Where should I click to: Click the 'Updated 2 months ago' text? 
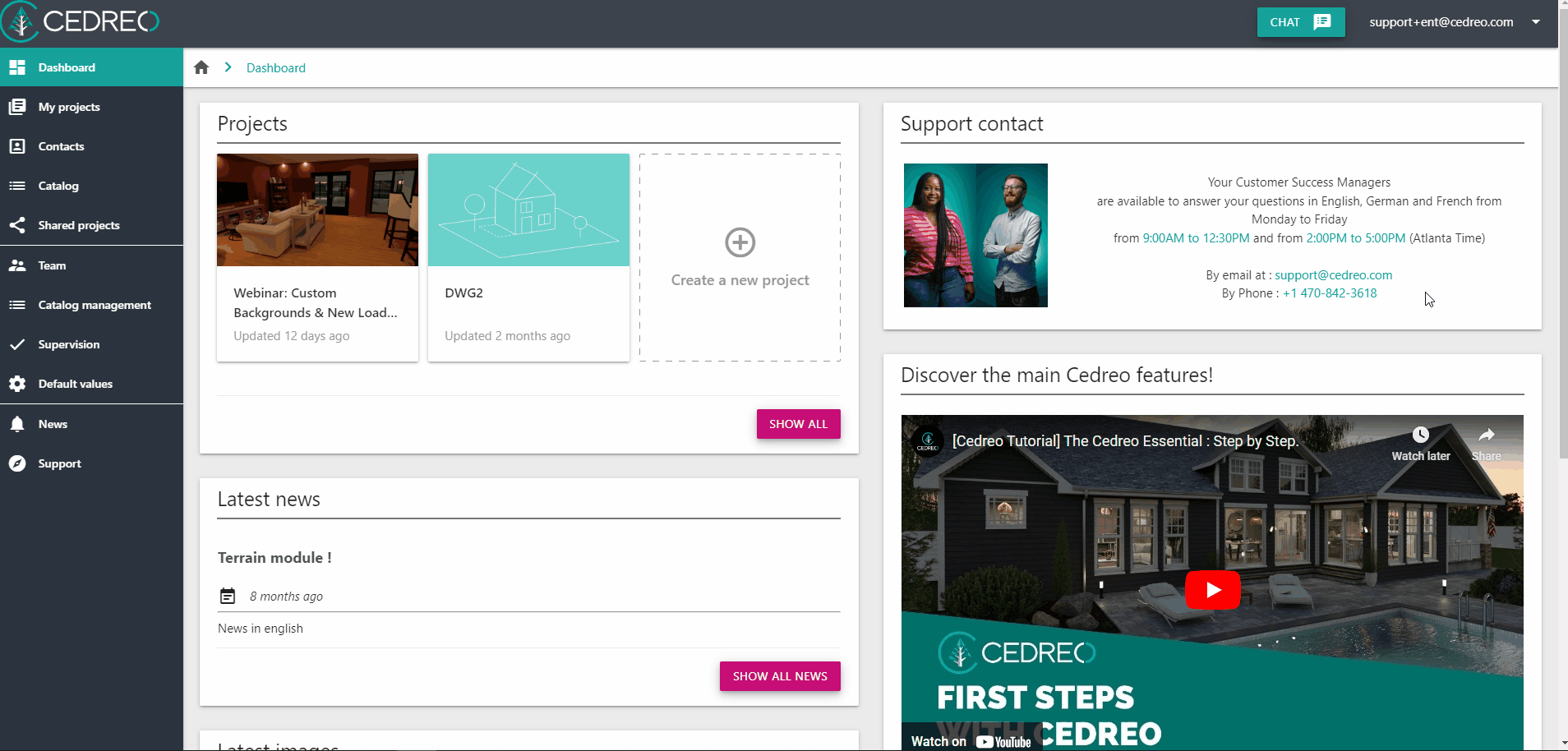(x=507, y=336)
